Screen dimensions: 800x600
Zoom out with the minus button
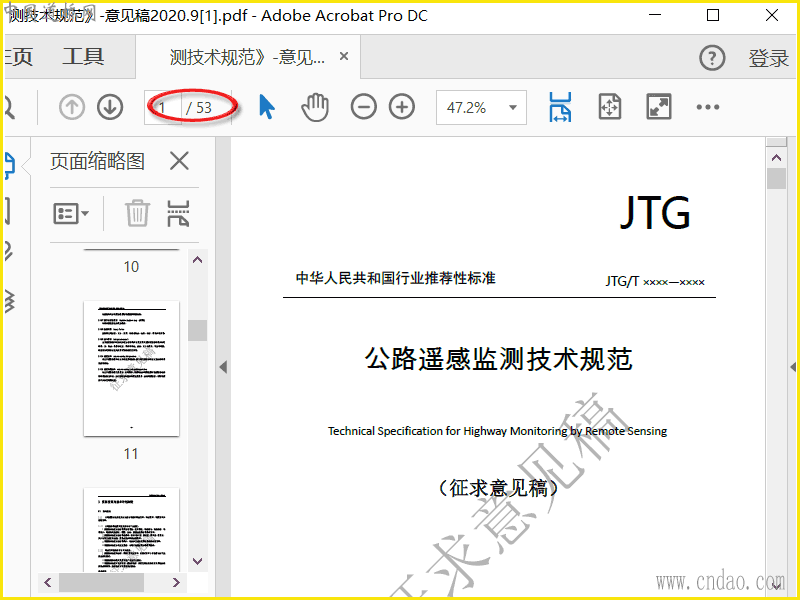tap(363, 107)
